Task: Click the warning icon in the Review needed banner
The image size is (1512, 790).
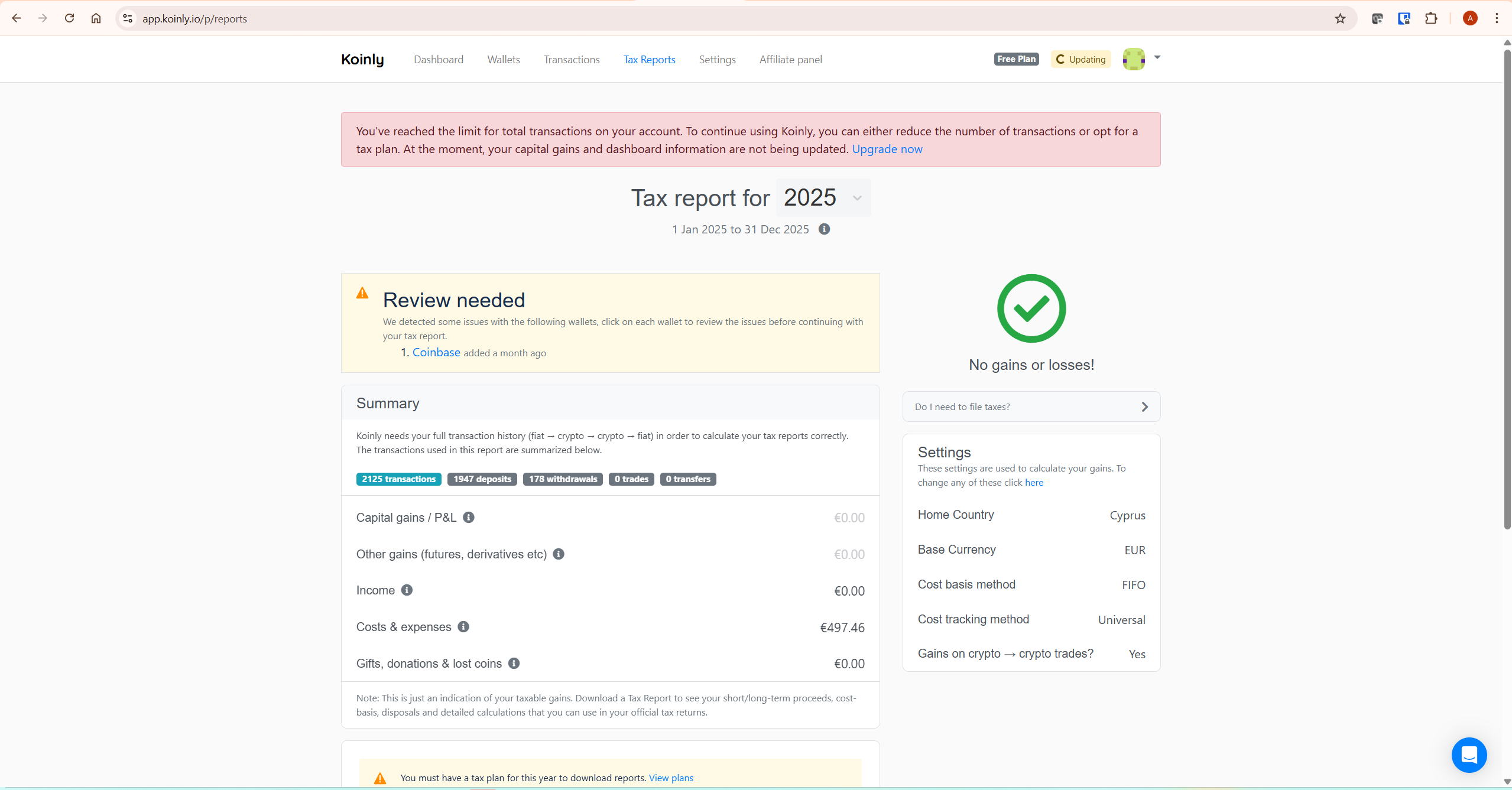Action: [x=362, y=292]
